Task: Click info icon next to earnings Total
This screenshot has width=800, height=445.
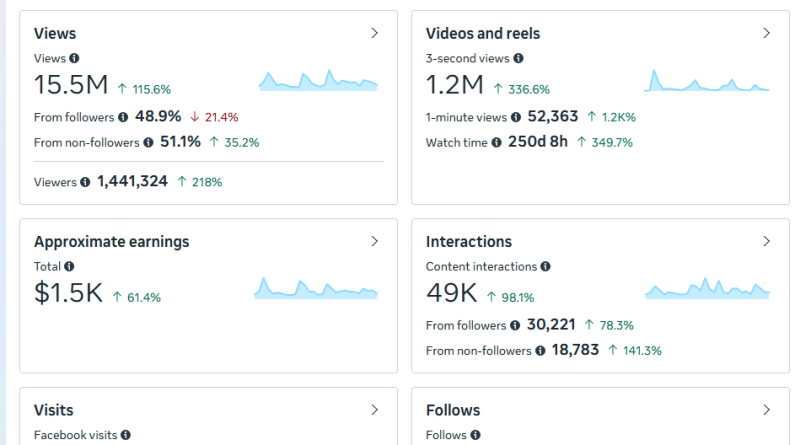Action: 69,267
